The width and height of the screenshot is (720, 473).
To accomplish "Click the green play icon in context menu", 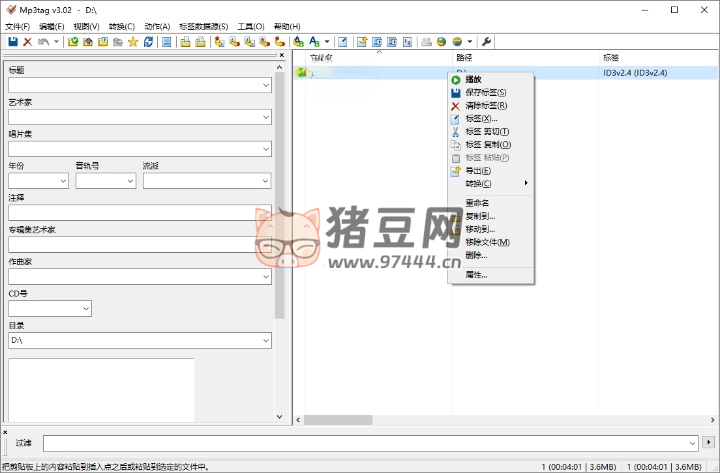I will coord(456,79).
